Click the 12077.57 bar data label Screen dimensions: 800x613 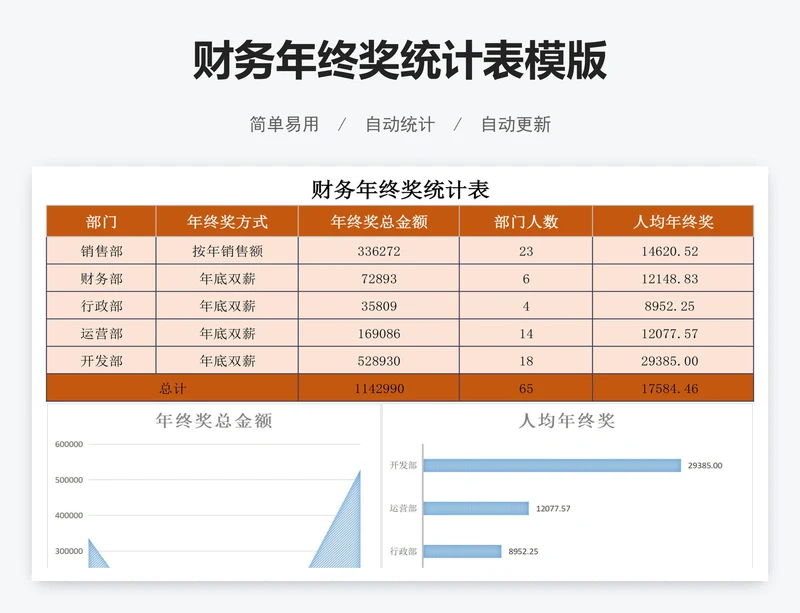click(553, 508)
